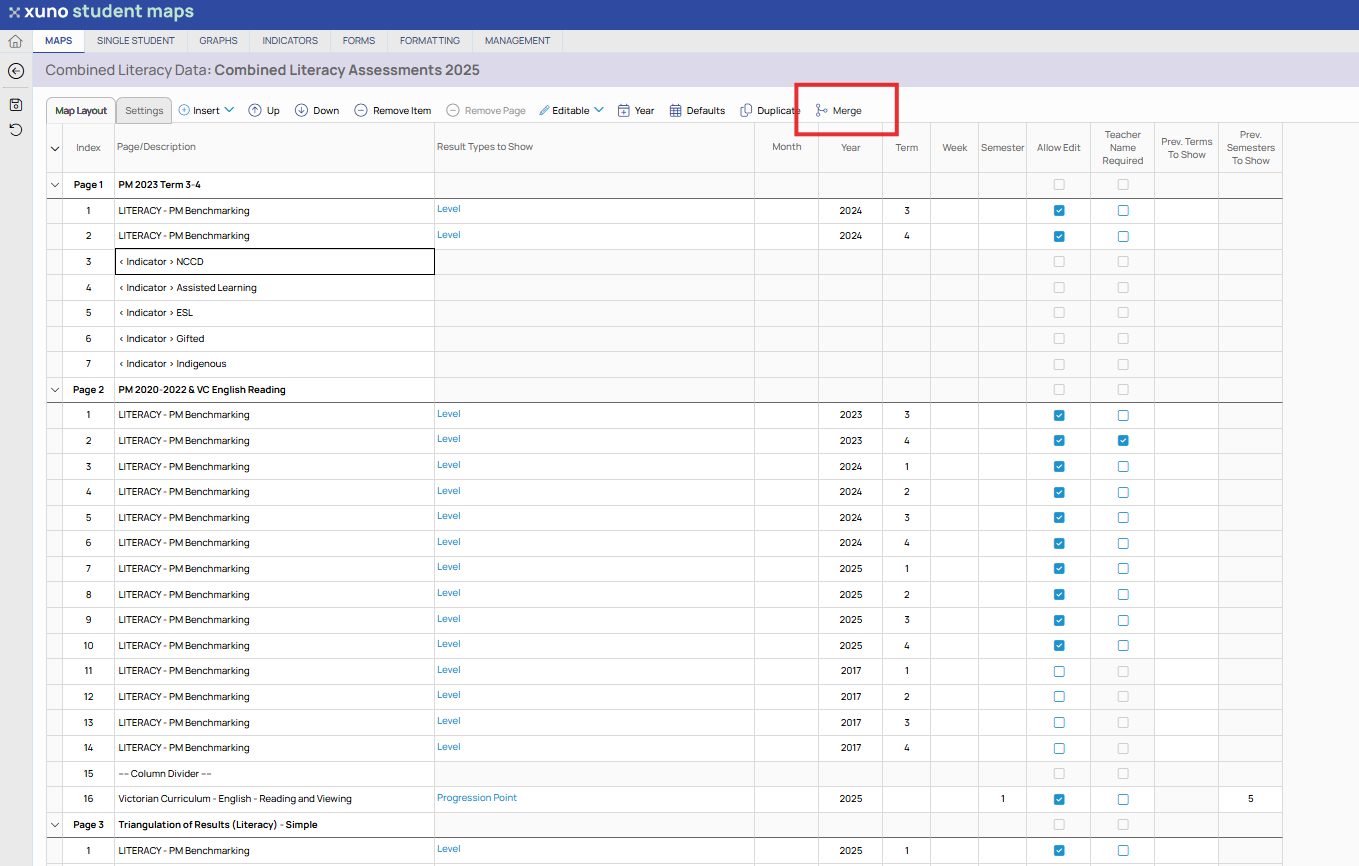
Task: Duplicate the map with the Duplicate button
Action: point(770,111)
